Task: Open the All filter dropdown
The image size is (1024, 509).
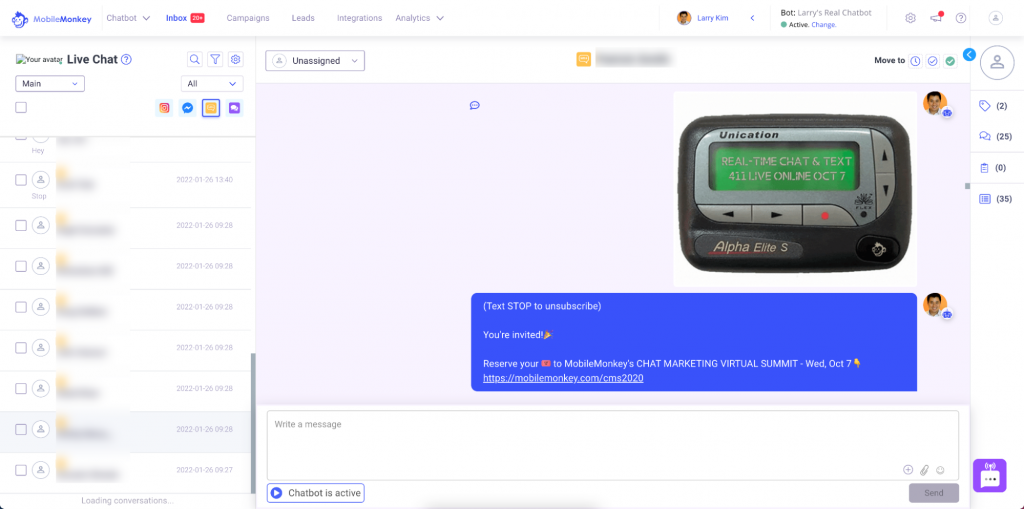Action: click(212, 84)
